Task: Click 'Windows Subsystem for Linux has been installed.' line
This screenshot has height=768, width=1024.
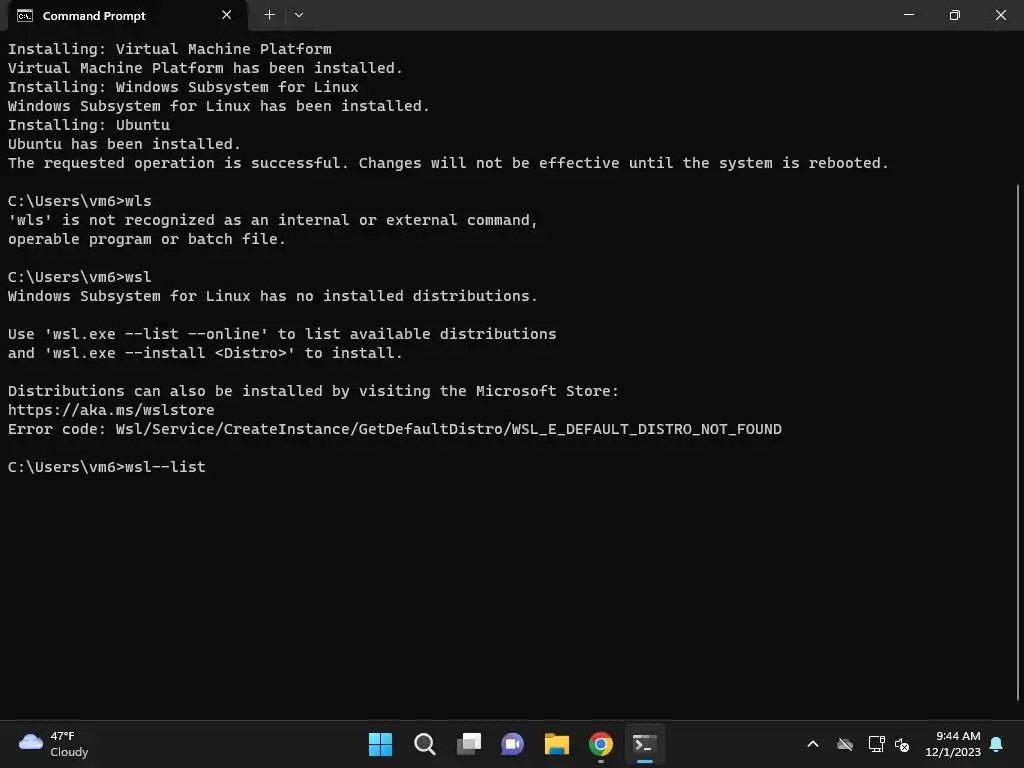Action: tap(219, 106)
